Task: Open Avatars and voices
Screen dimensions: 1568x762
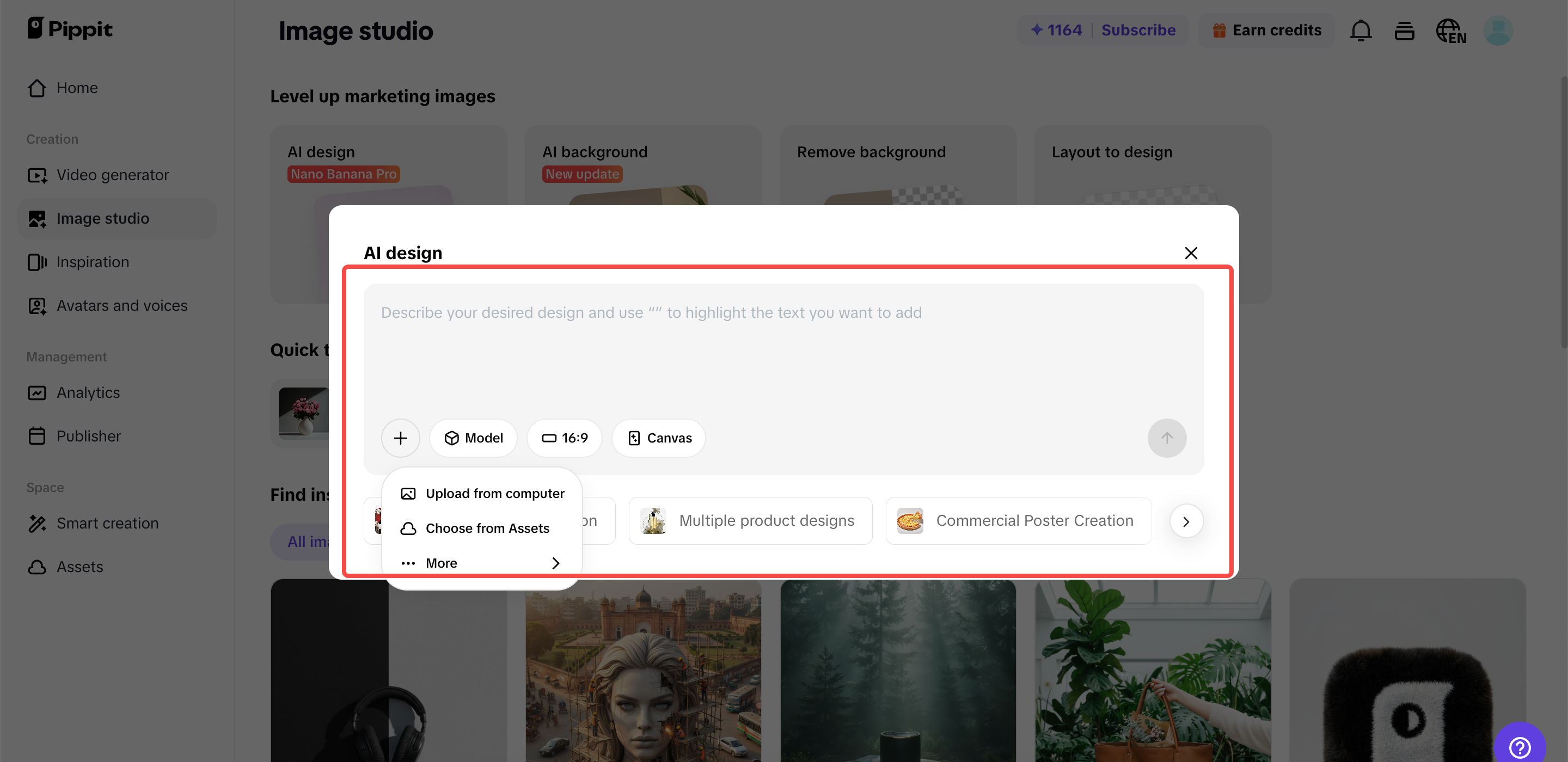Action: click(x=122, y=305)
